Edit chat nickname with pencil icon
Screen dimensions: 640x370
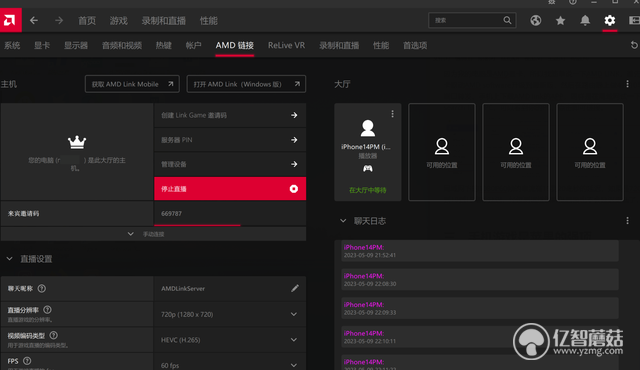[295, 288]
